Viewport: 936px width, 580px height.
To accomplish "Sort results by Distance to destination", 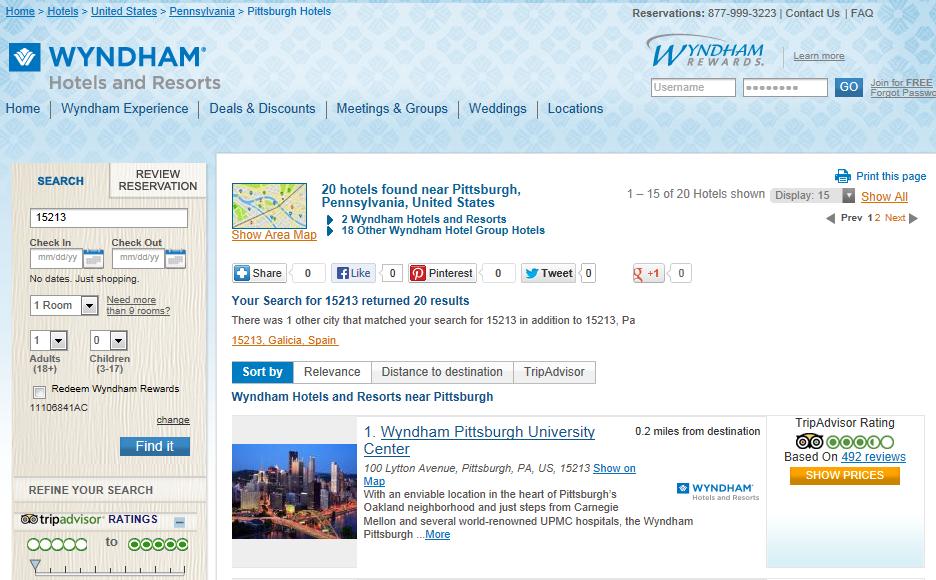I will pyautogui.click(x=442, y=372).
